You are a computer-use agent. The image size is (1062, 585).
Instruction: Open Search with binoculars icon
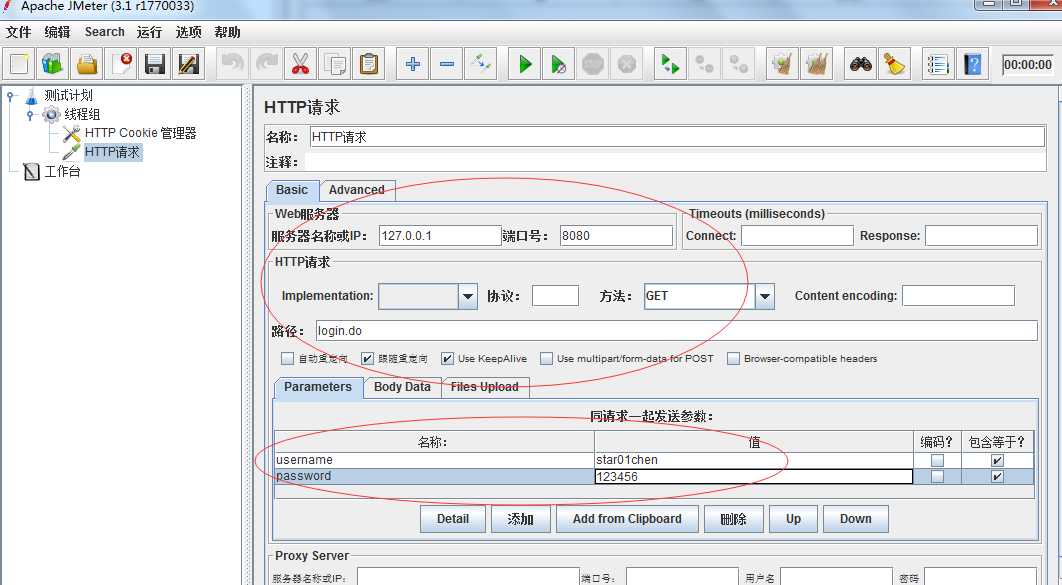click(x=861, y=64)
